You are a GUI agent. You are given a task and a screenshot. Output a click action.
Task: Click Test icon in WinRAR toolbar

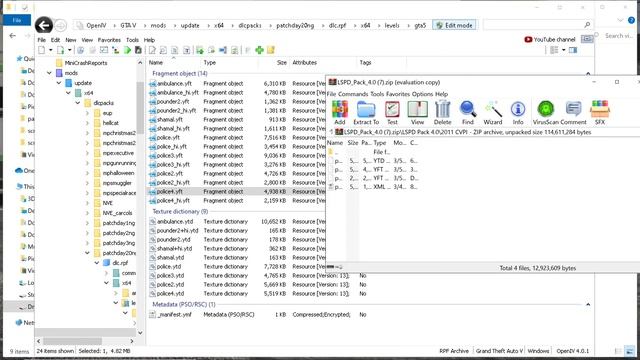(392, 113)
